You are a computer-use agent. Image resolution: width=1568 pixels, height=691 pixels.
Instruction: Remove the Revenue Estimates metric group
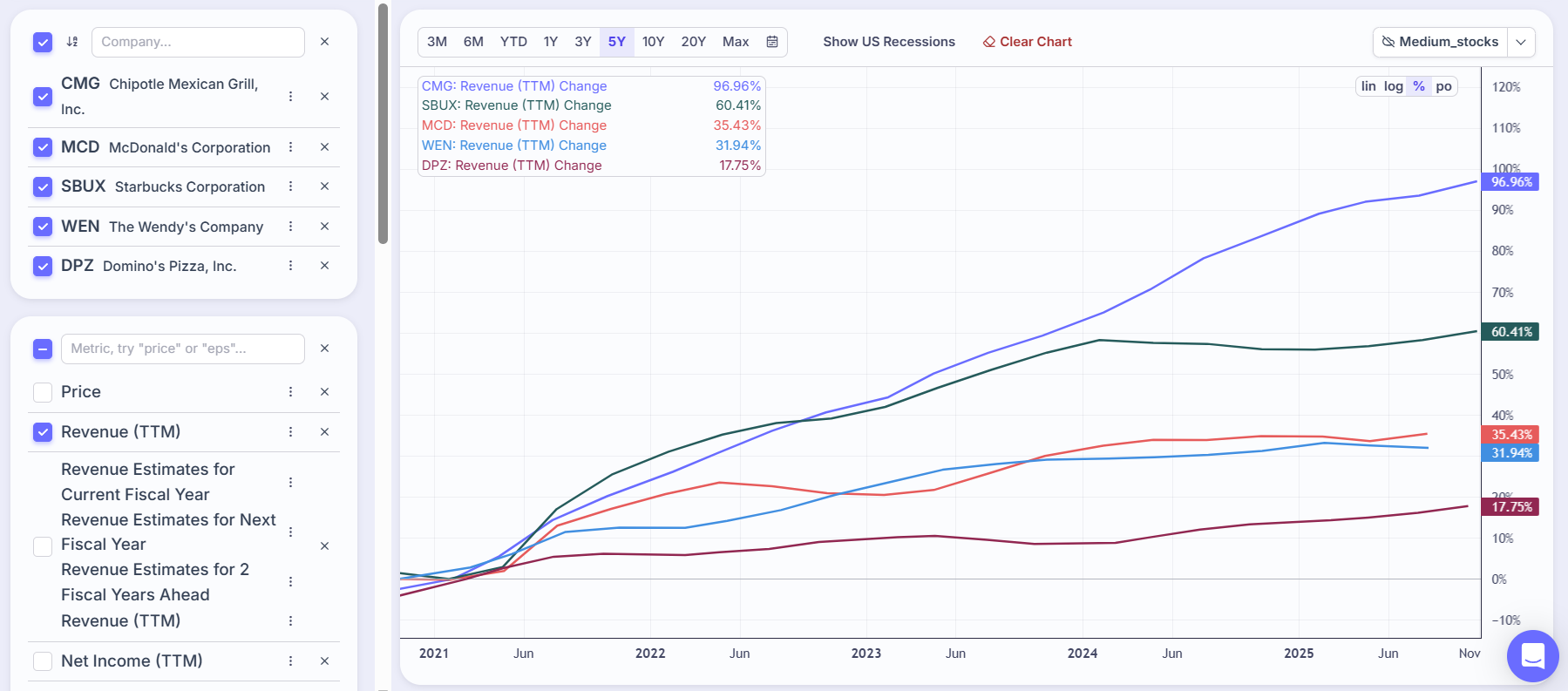point(324,546)
